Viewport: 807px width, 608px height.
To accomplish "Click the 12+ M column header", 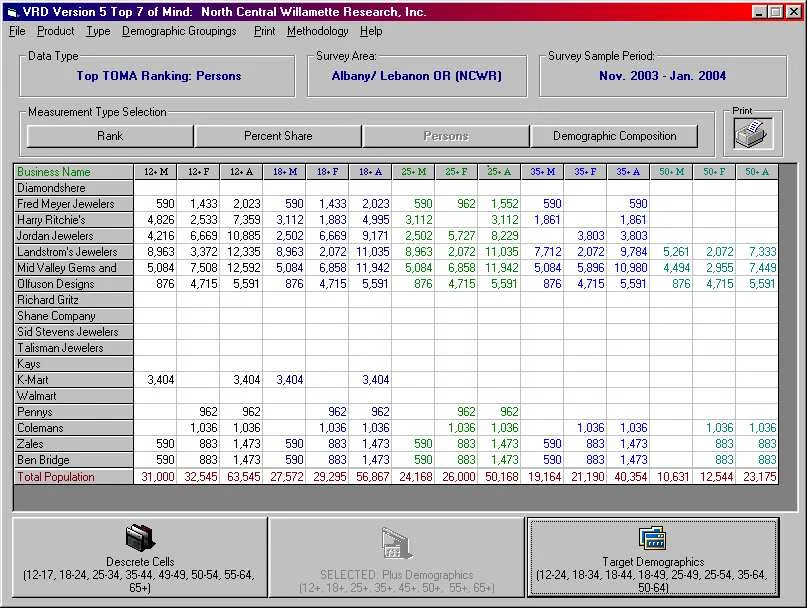I will pyautogui.click(x=156, y=172).
